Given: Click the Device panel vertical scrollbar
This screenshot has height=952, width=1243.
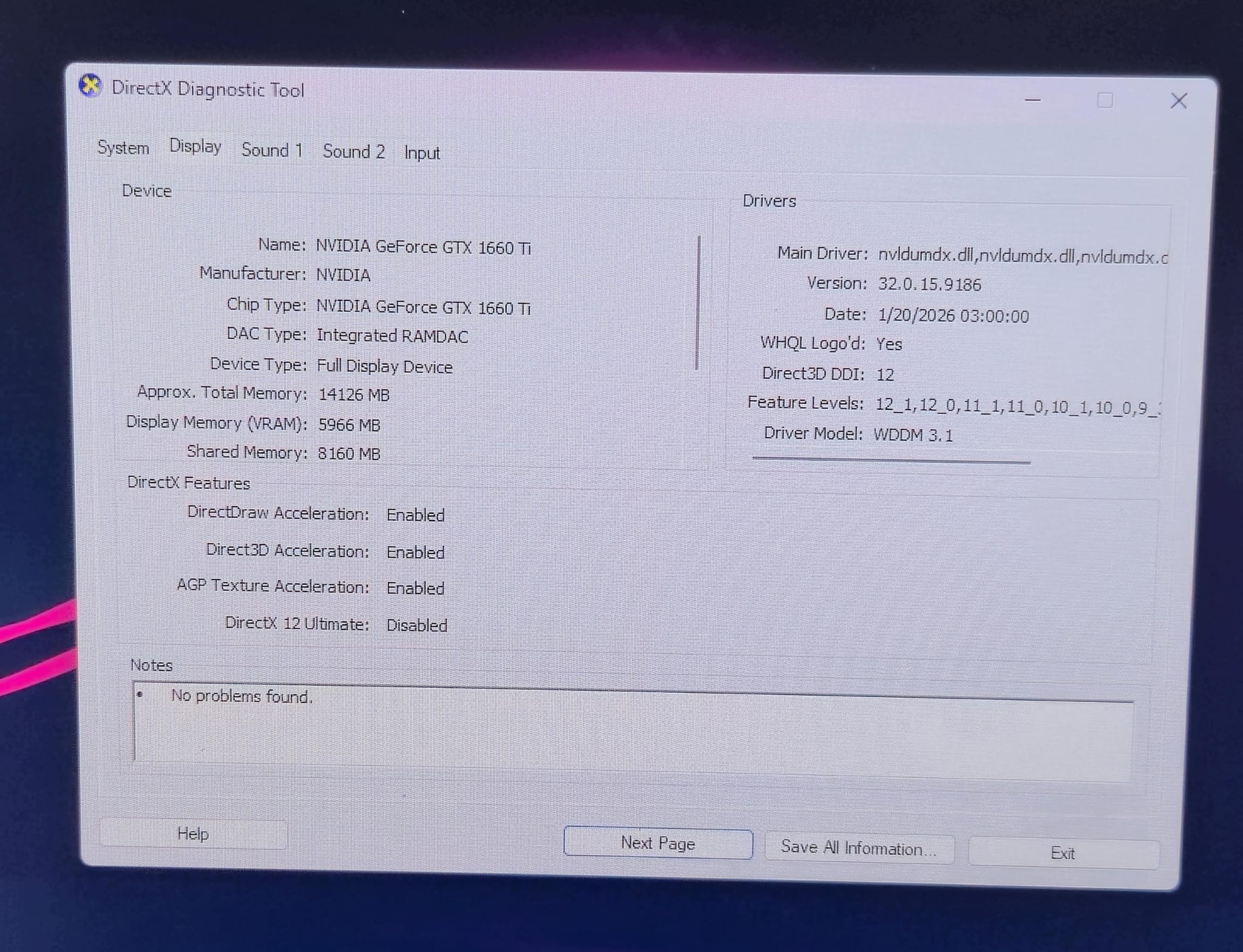Looking at the screenshot, I should point(698,302).
